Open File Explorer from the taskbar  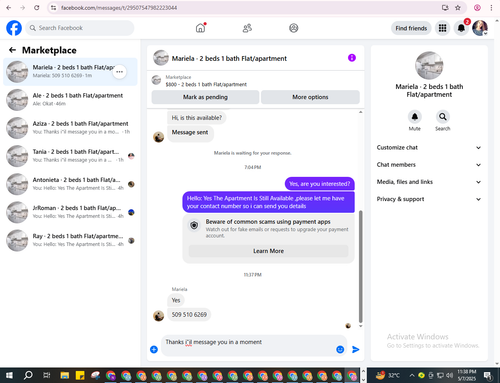[65, 376]
